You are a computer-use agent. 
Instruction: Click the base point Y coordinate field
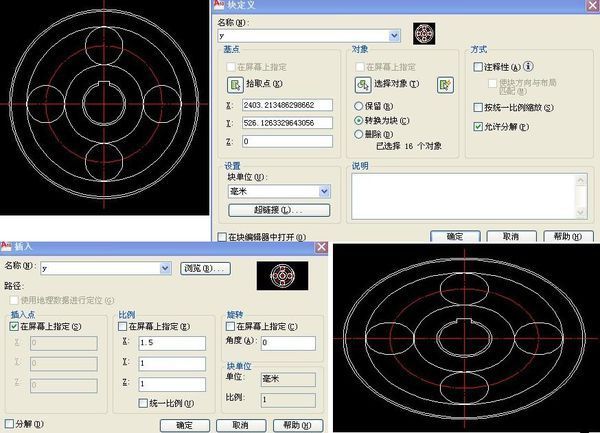[x=287, y=123]
